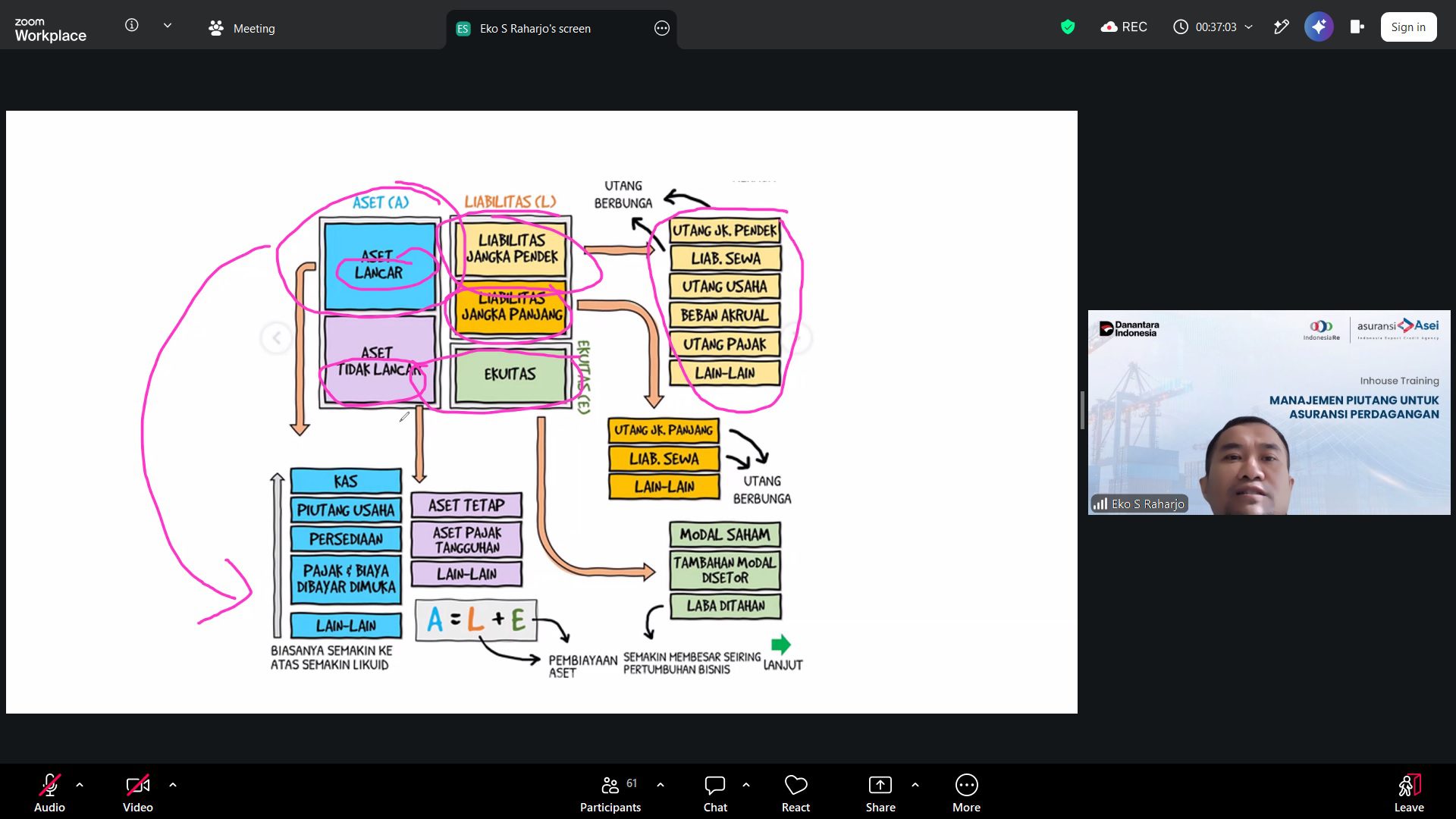
Task: Open the React heart menu
Action: (x=795, y=793)
